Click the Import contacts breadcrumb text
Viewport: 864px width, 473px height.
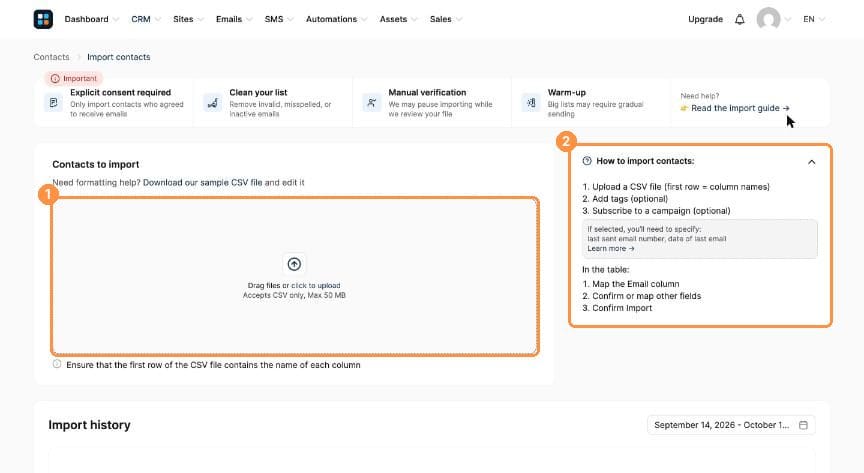pos(118,57)
